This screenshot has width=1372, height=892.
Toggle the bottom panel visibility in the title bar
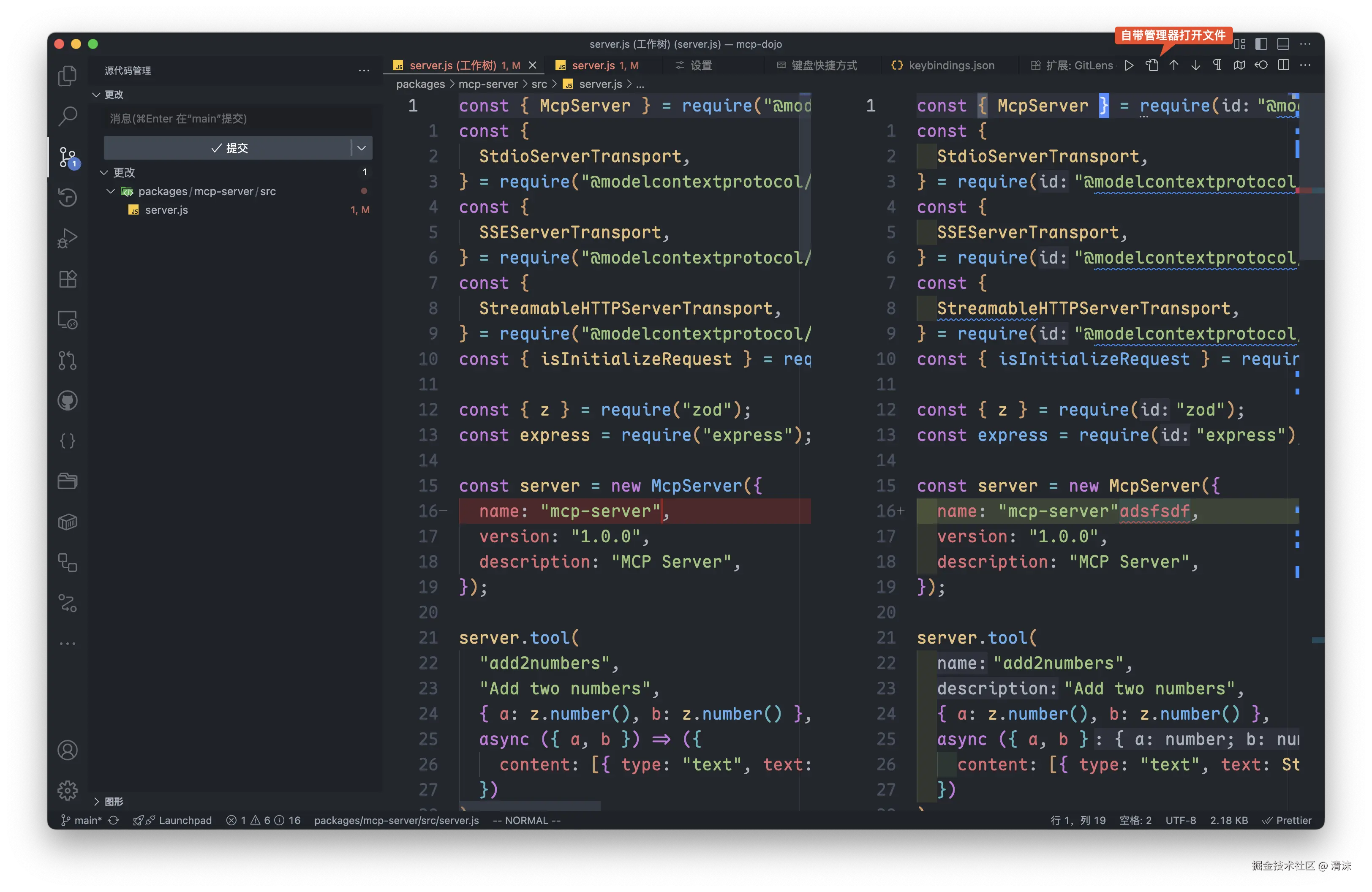pos(1283,44)
